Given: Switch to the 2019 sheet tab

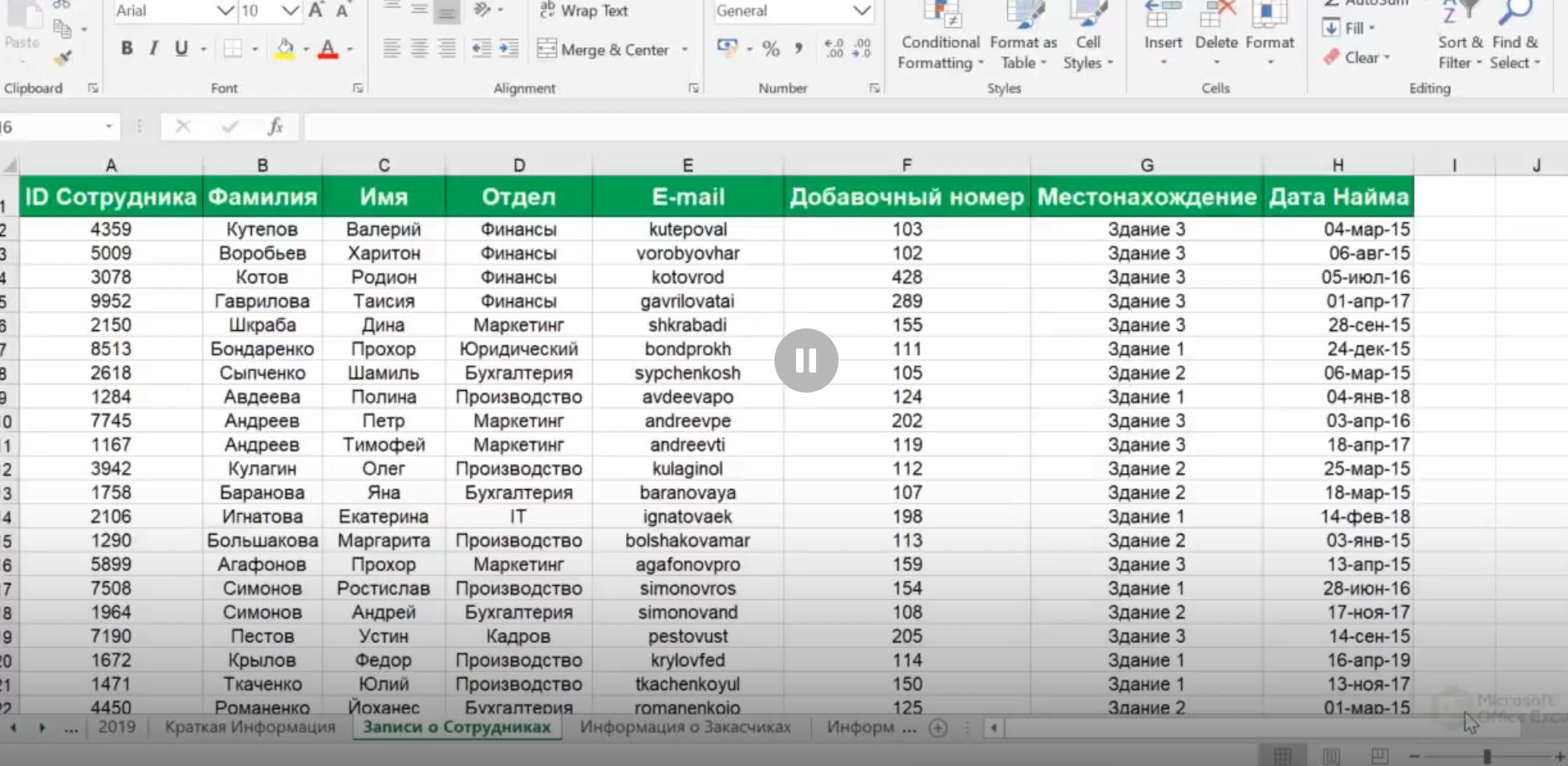Looking at the screenshot, I should click(116, 727).
